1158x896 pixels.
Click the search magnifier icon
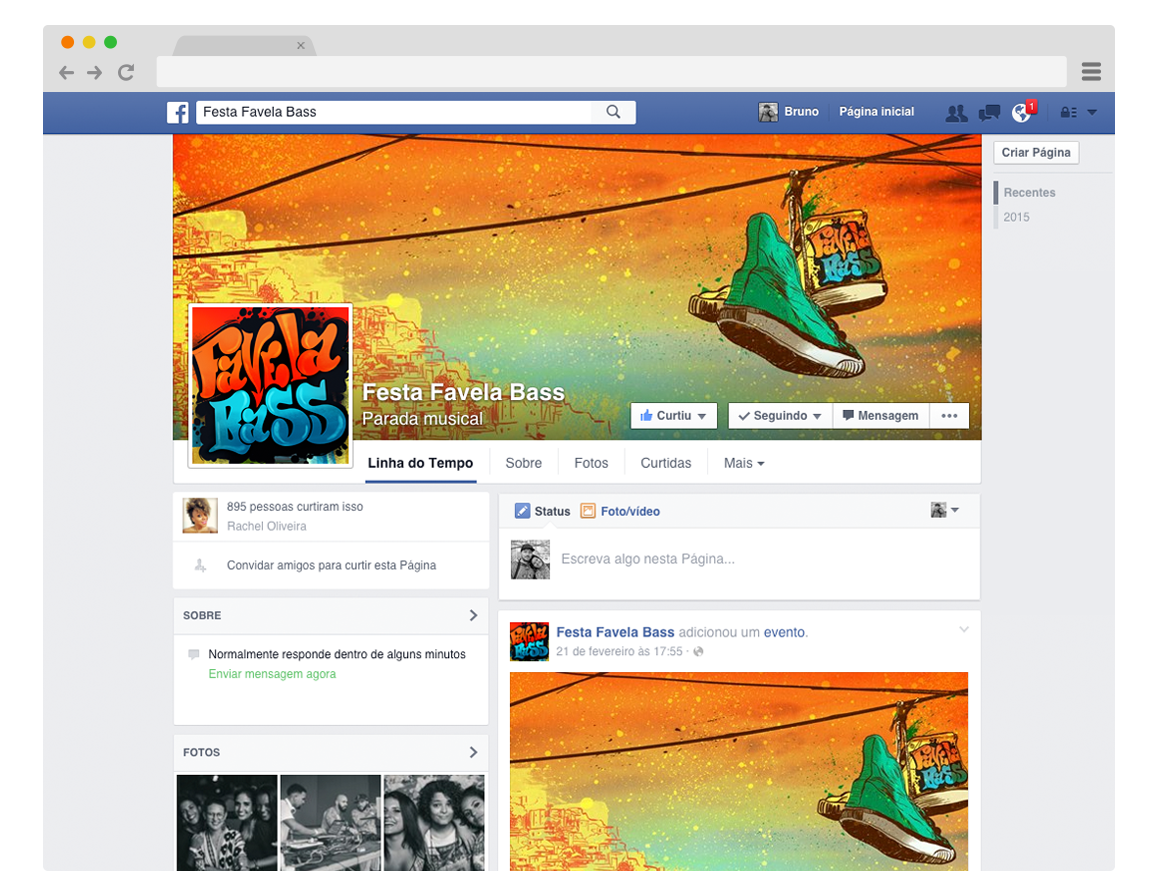(x=613, y=112)
